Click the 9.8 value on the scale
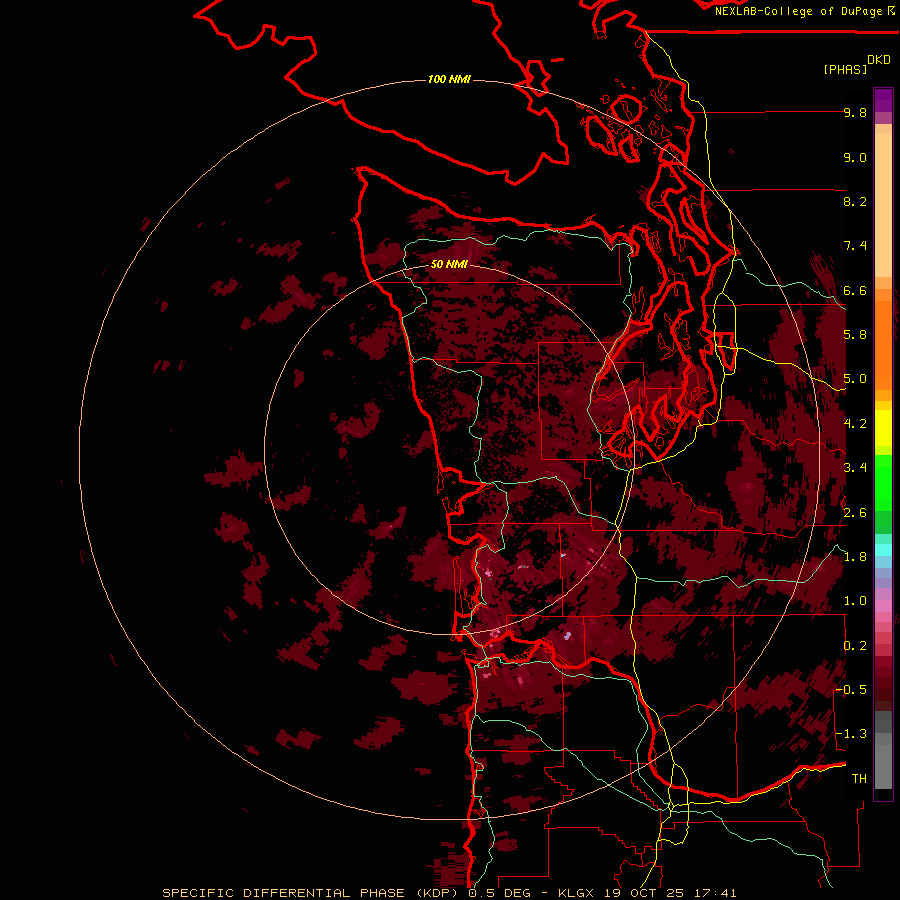Viewport: 900px width, 900px height. [x=855, y=112]
